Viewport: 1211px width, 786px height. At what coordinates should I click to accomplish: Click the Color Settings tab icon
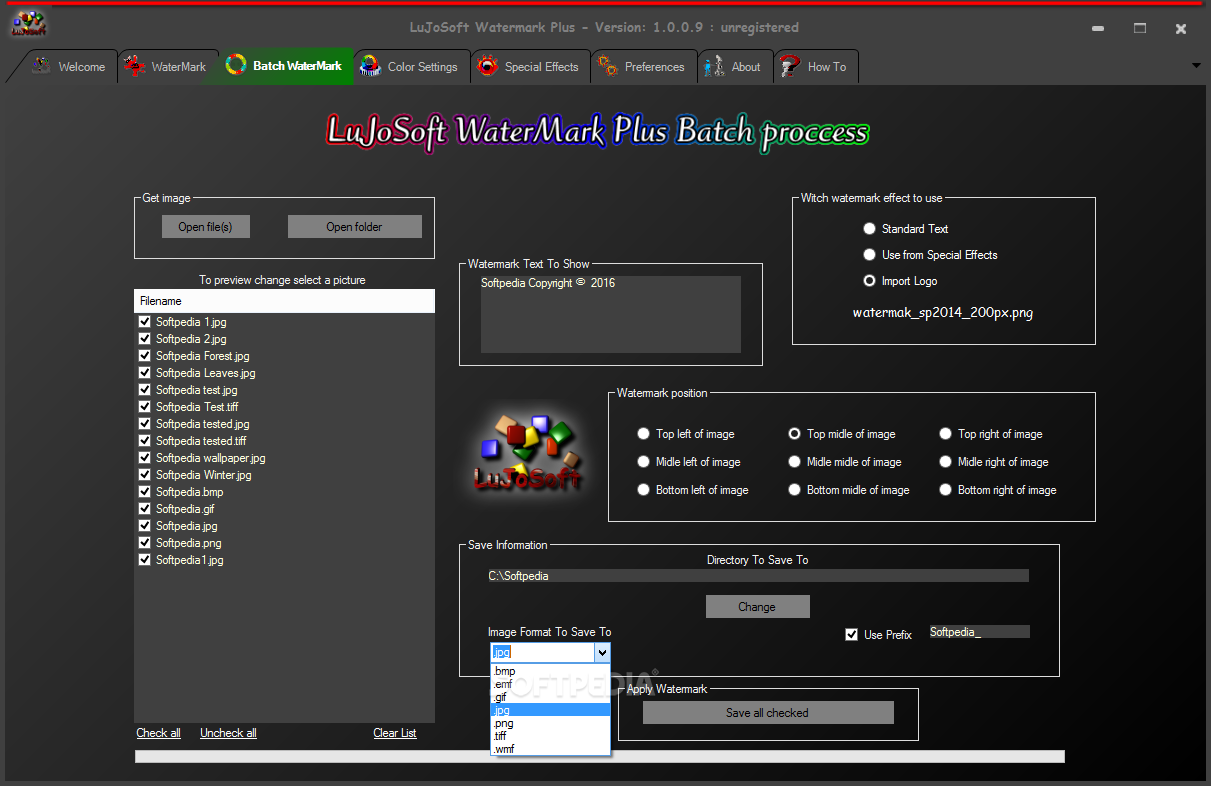click(x=370, y=66)
